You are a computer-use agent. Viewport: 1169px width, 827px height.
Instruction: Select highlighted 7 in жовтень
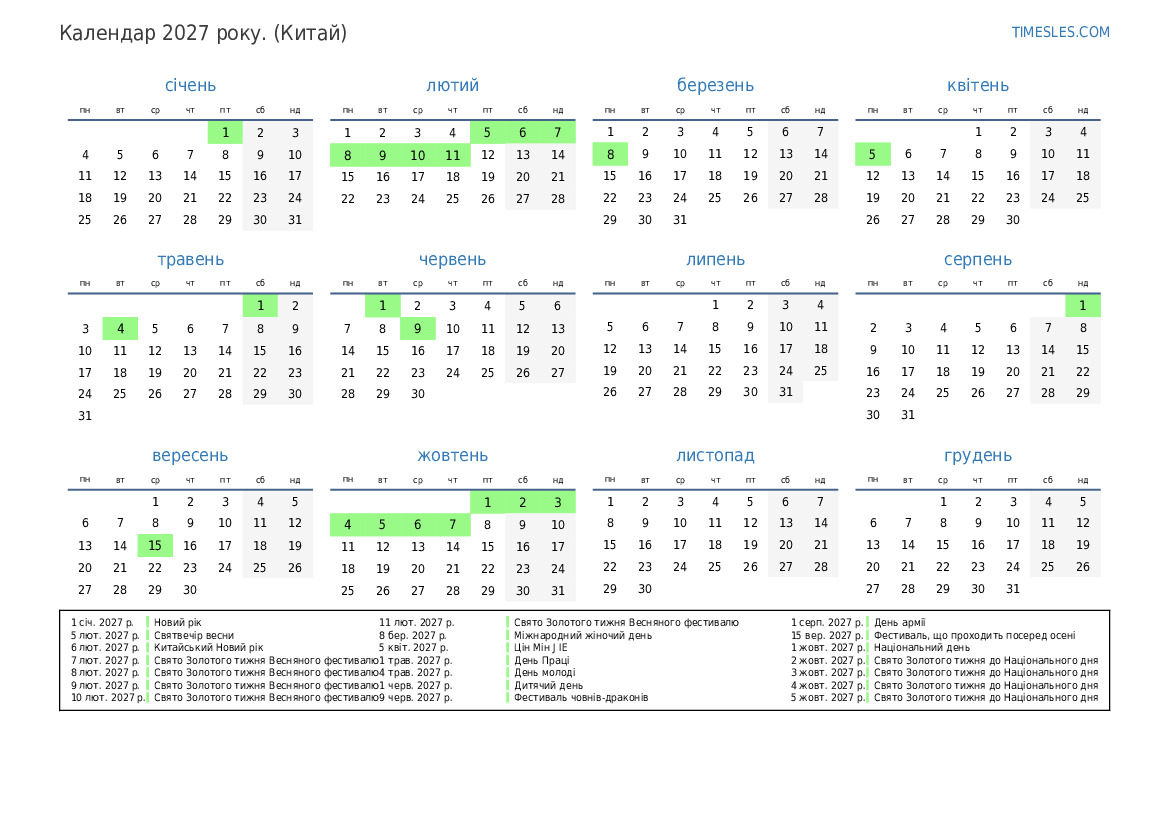pos(452,525)
